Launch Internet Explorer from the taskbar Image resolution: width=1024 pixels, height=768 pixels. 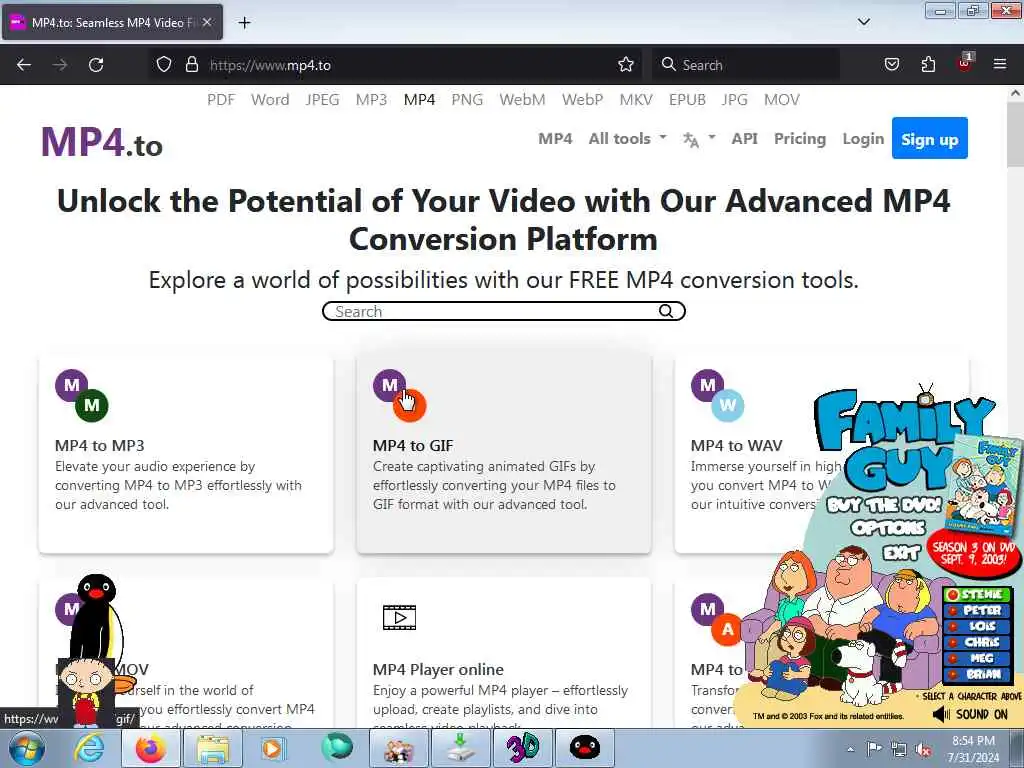[x=89, y=748]
